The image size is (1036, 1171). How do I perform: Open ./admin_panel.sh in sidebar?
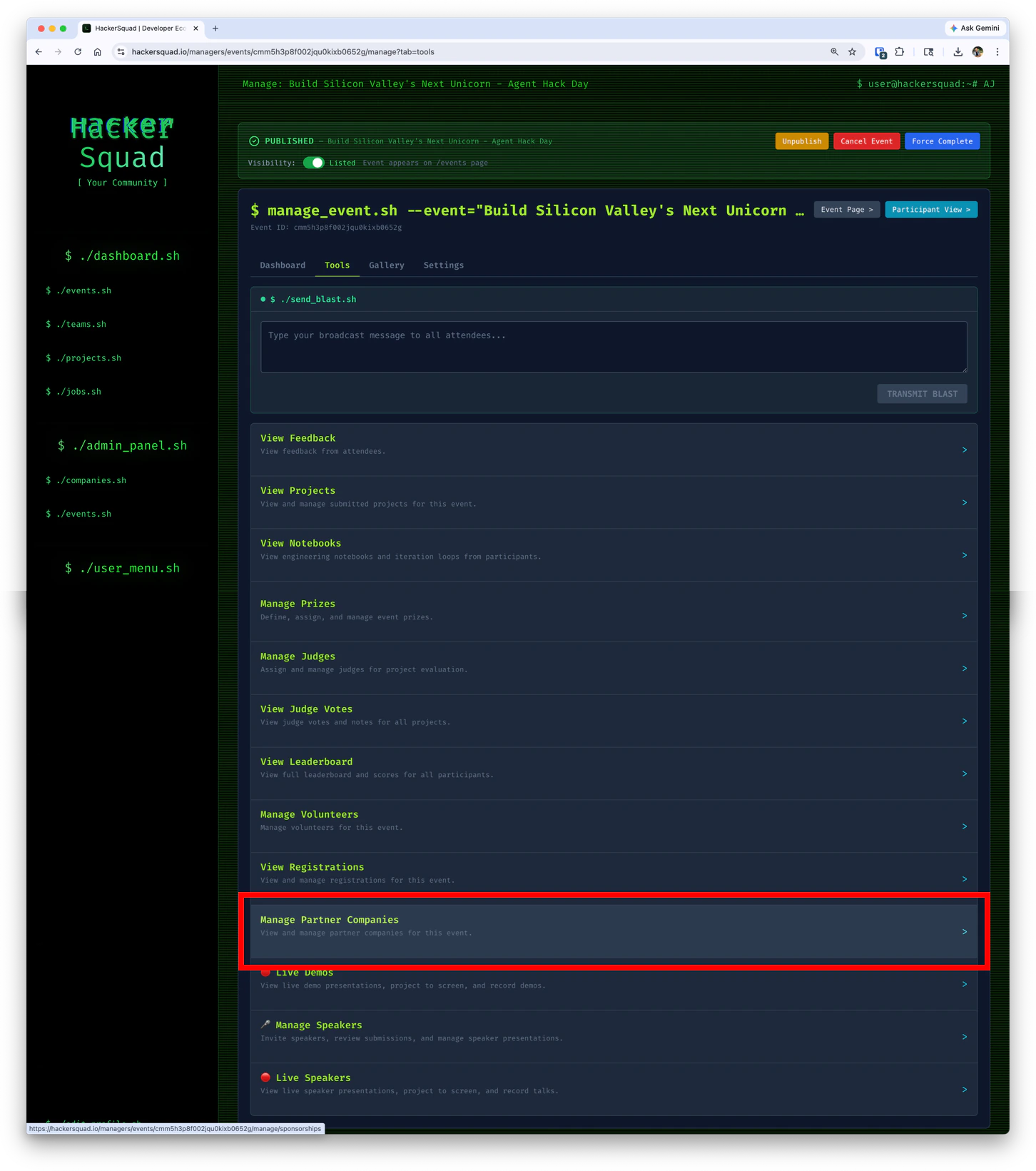click(122, 446)
